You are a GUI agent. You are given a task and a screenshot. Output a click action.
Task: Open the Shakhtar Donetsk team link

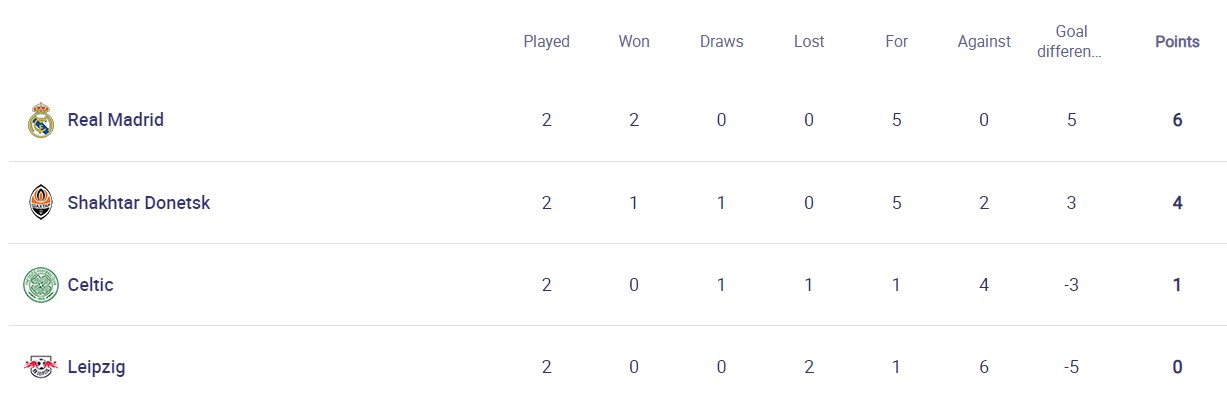[x=139, y=203]
